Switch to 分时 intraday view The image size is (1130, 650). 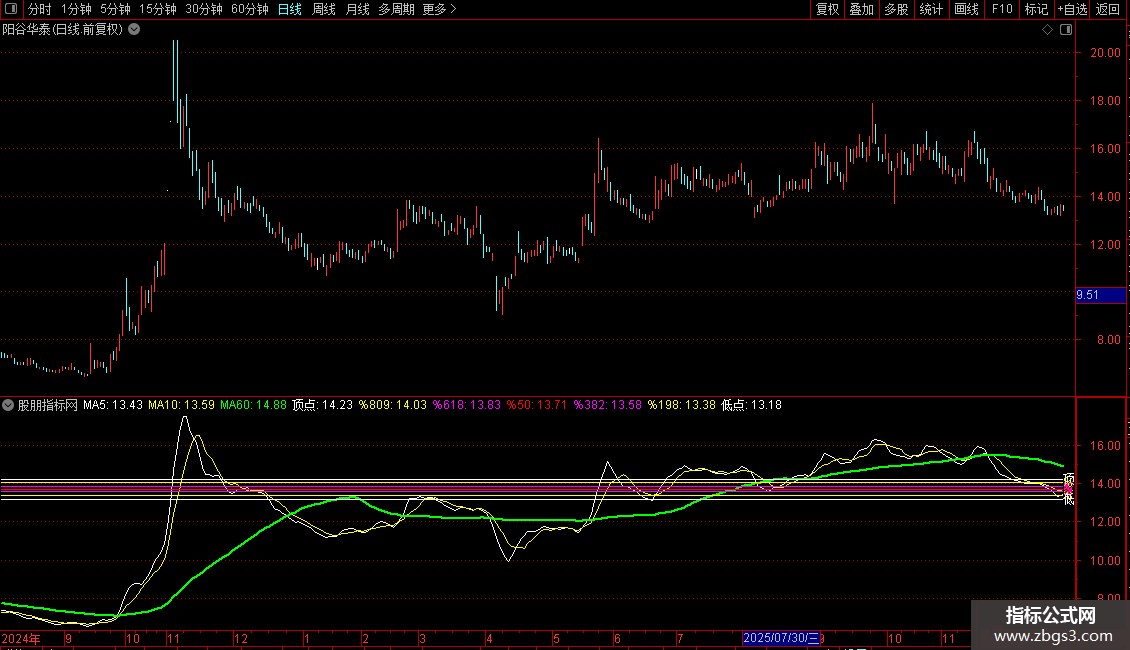(40, 9)
